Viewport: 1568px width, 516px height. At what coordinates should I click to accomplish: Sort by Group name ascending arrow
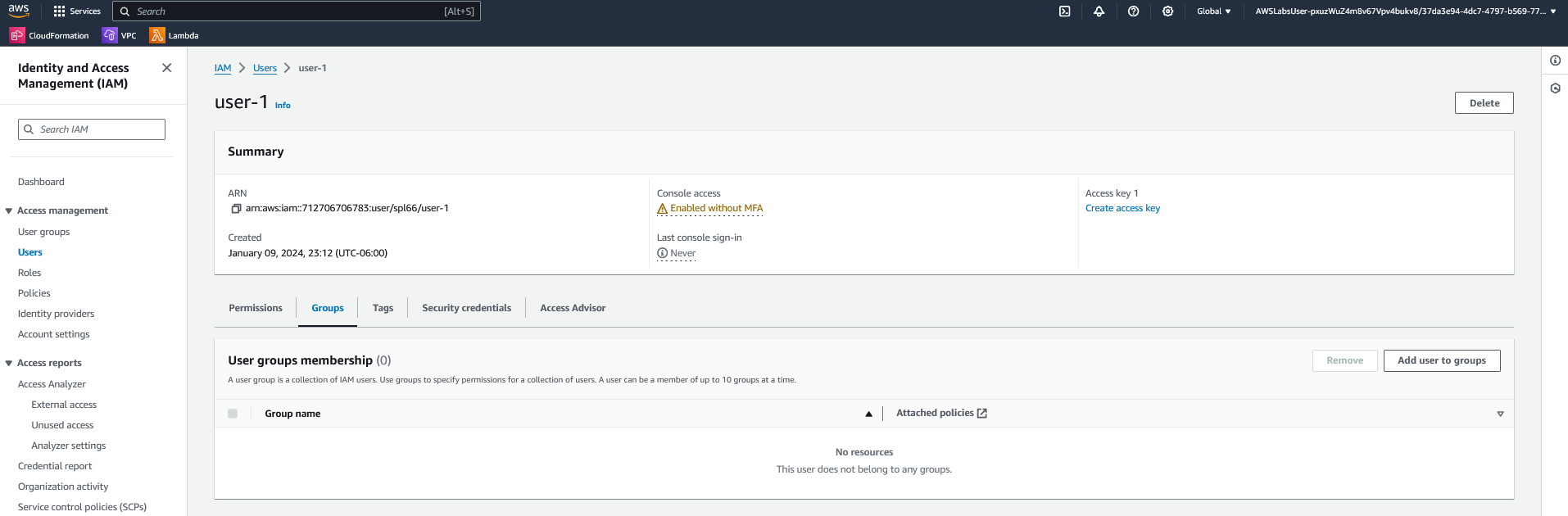(x=868, y=414)
